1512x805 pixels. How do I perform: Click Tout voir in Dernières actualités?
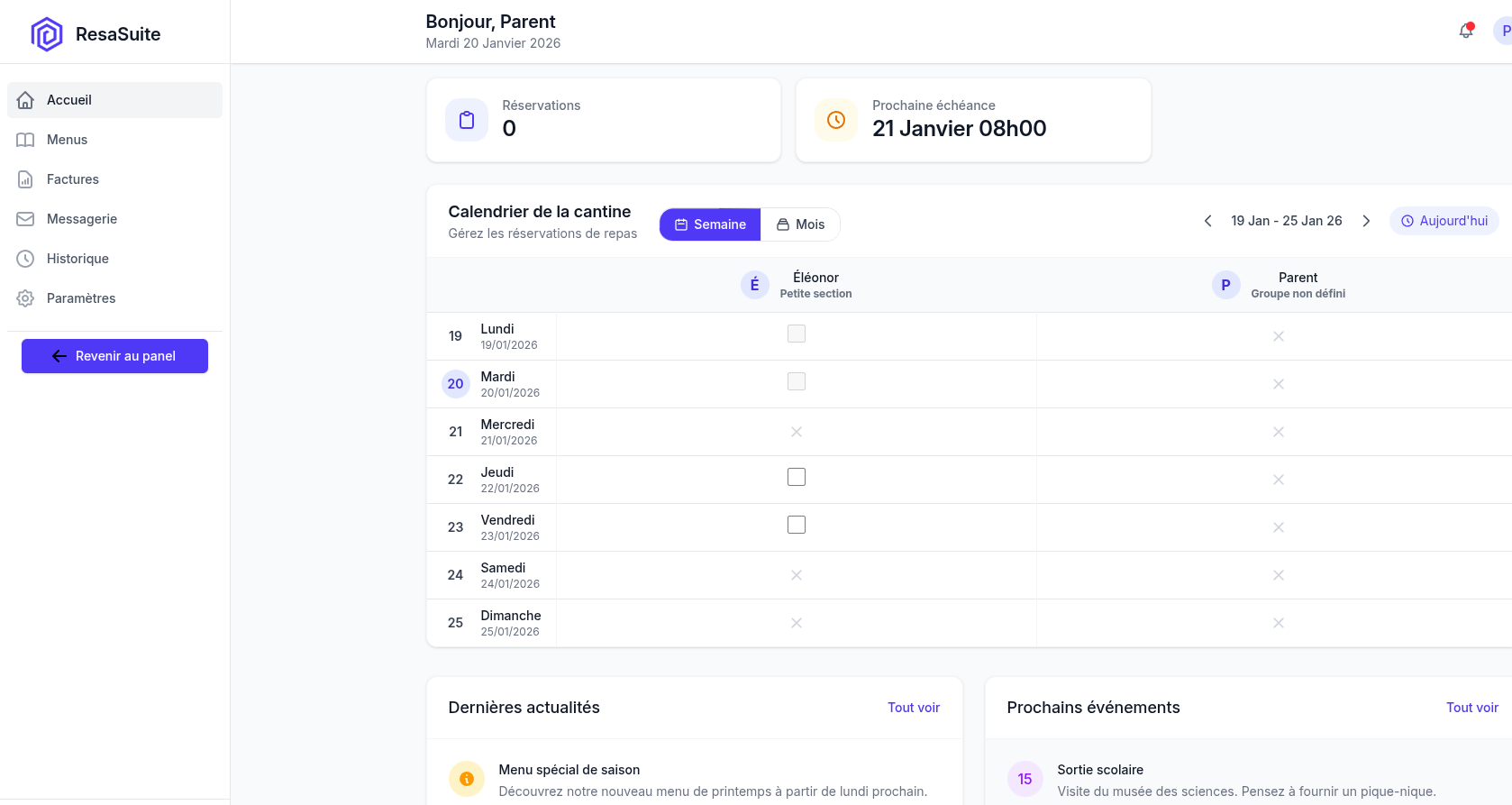913,708
